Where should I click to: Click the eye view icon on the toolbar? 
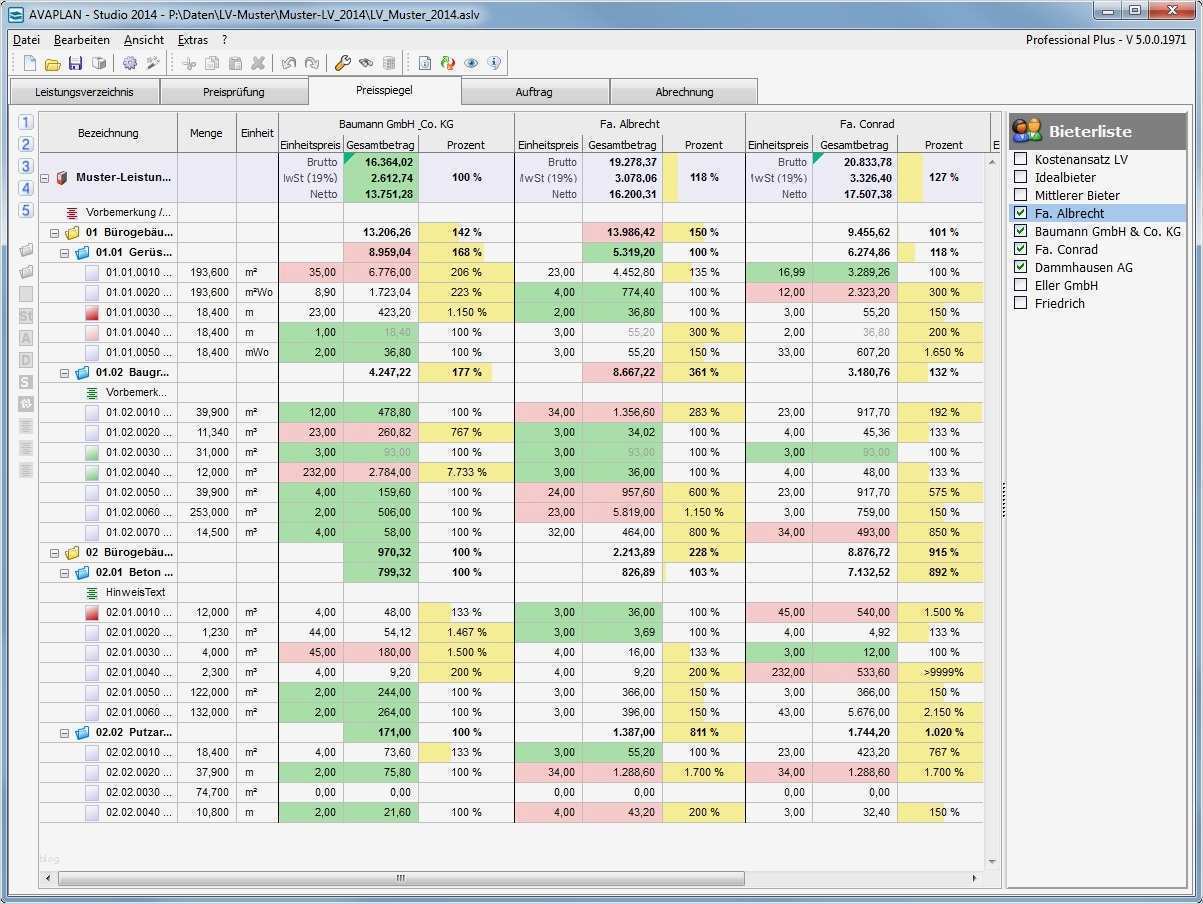(x=469, y=63)
